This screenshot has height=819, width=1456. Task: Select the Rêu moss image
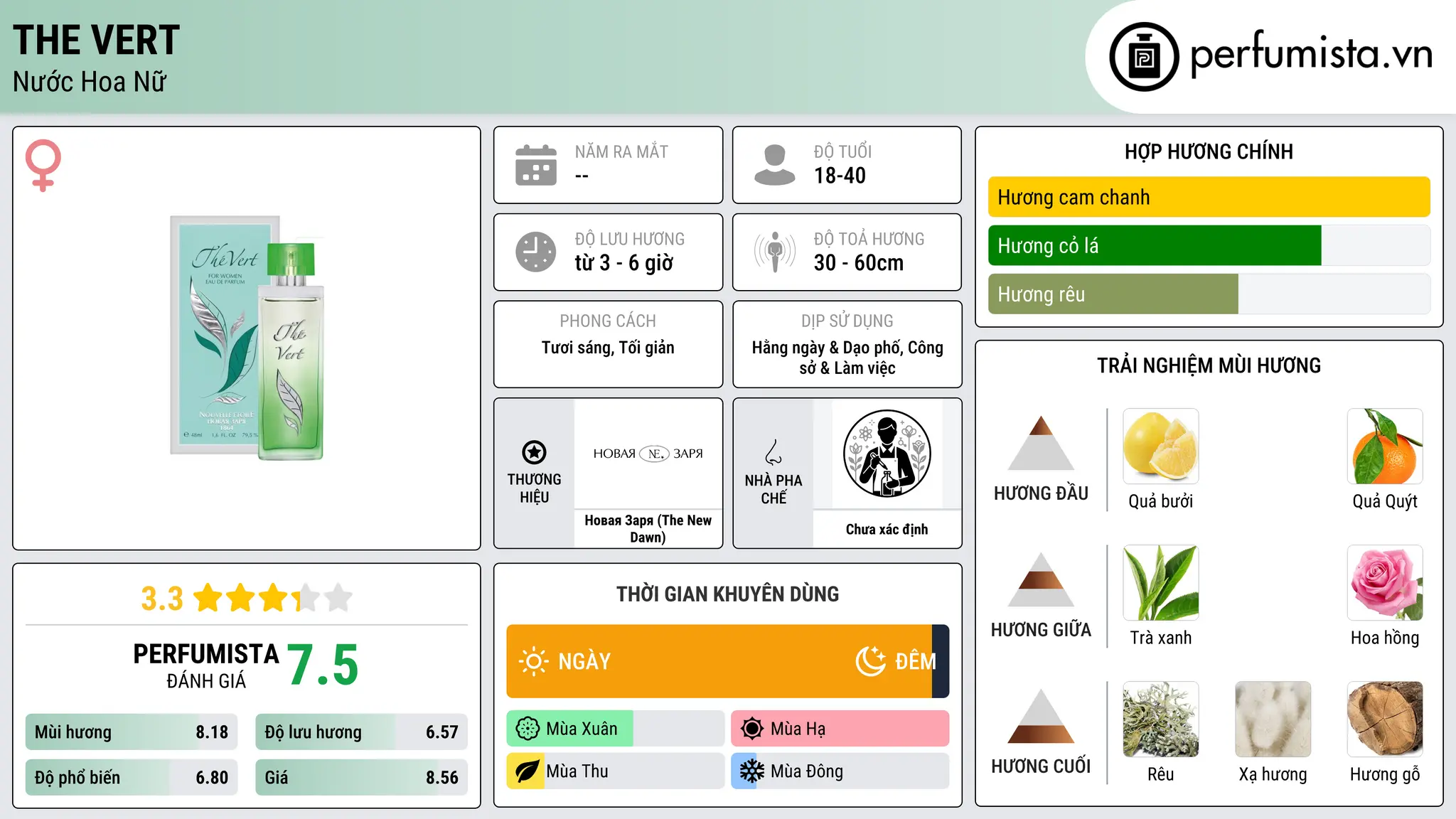(1161, 719)
